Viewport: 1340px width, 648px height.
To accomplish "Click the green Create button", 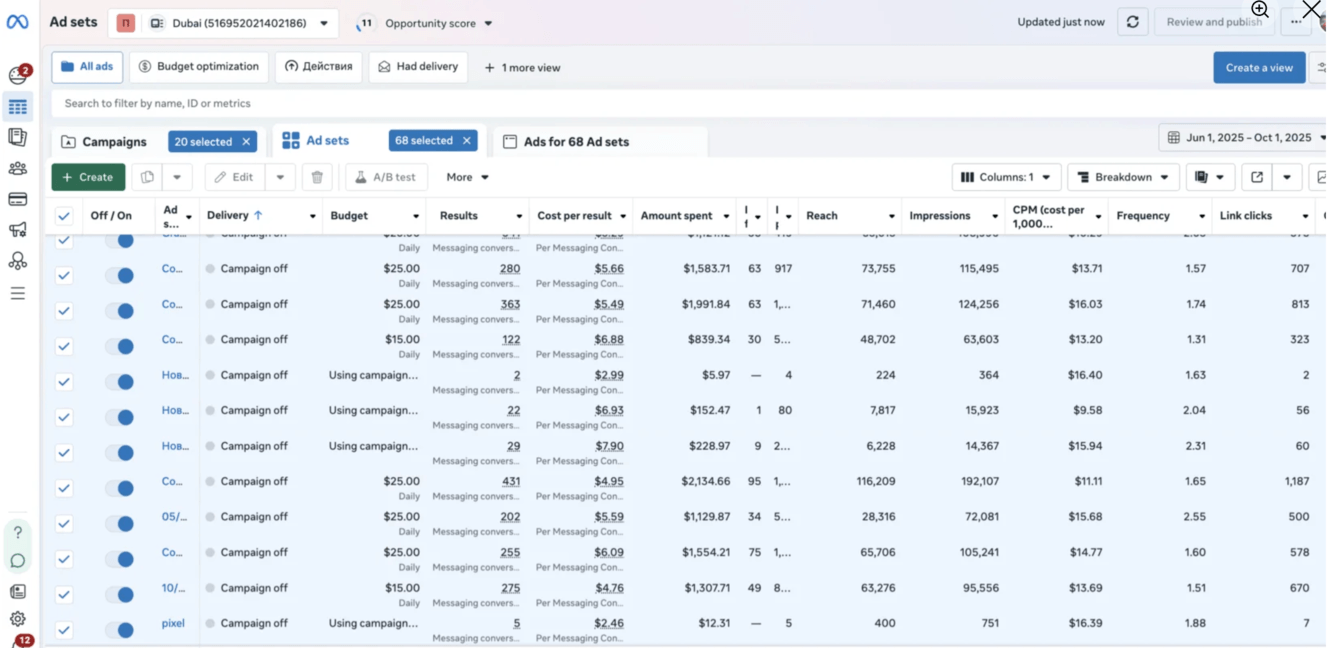I will click(88, 177).
